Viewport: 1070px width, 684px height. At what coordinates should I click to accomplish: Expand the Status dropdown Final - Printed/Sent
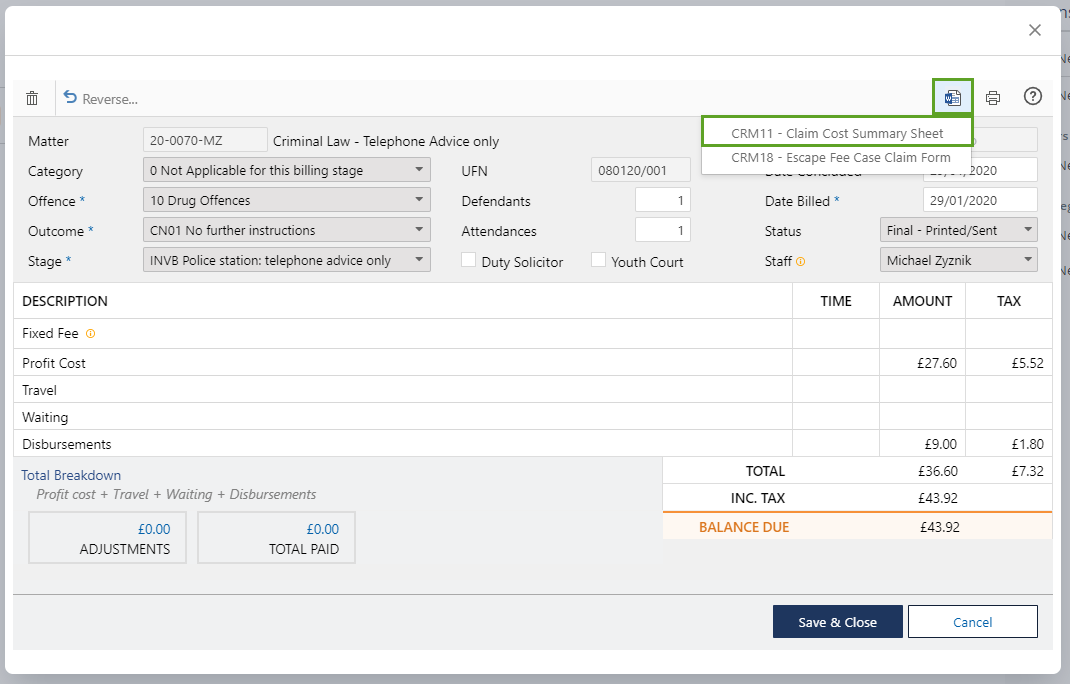click(x=958, y=230)
